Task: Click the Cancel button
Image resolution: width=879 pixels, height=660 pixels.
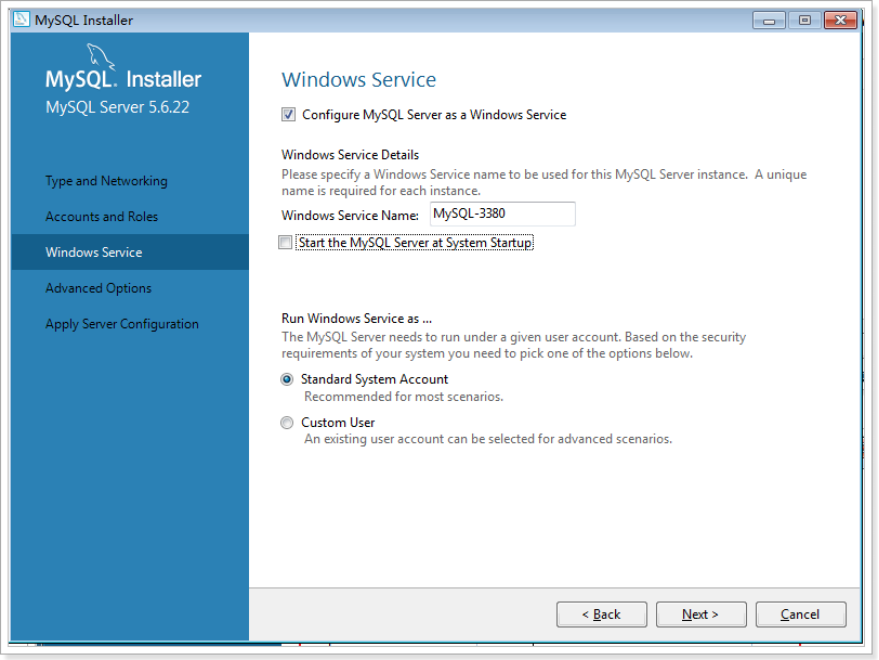Action: pos(801,615)
